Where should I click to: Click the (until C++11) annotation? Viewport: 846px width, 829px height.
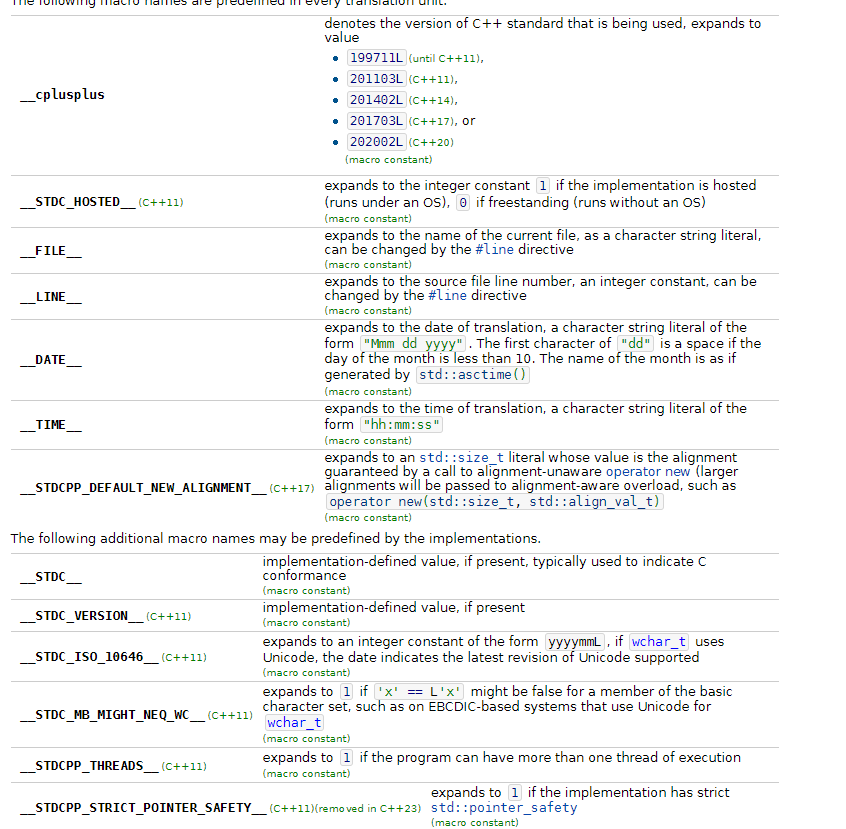pos(446,58)
